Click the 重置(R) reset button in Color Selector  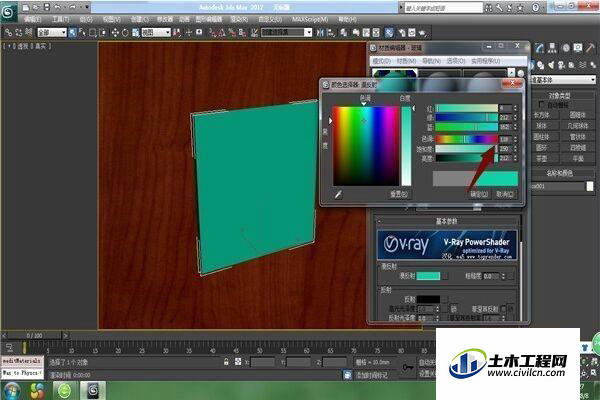(399, 194)
